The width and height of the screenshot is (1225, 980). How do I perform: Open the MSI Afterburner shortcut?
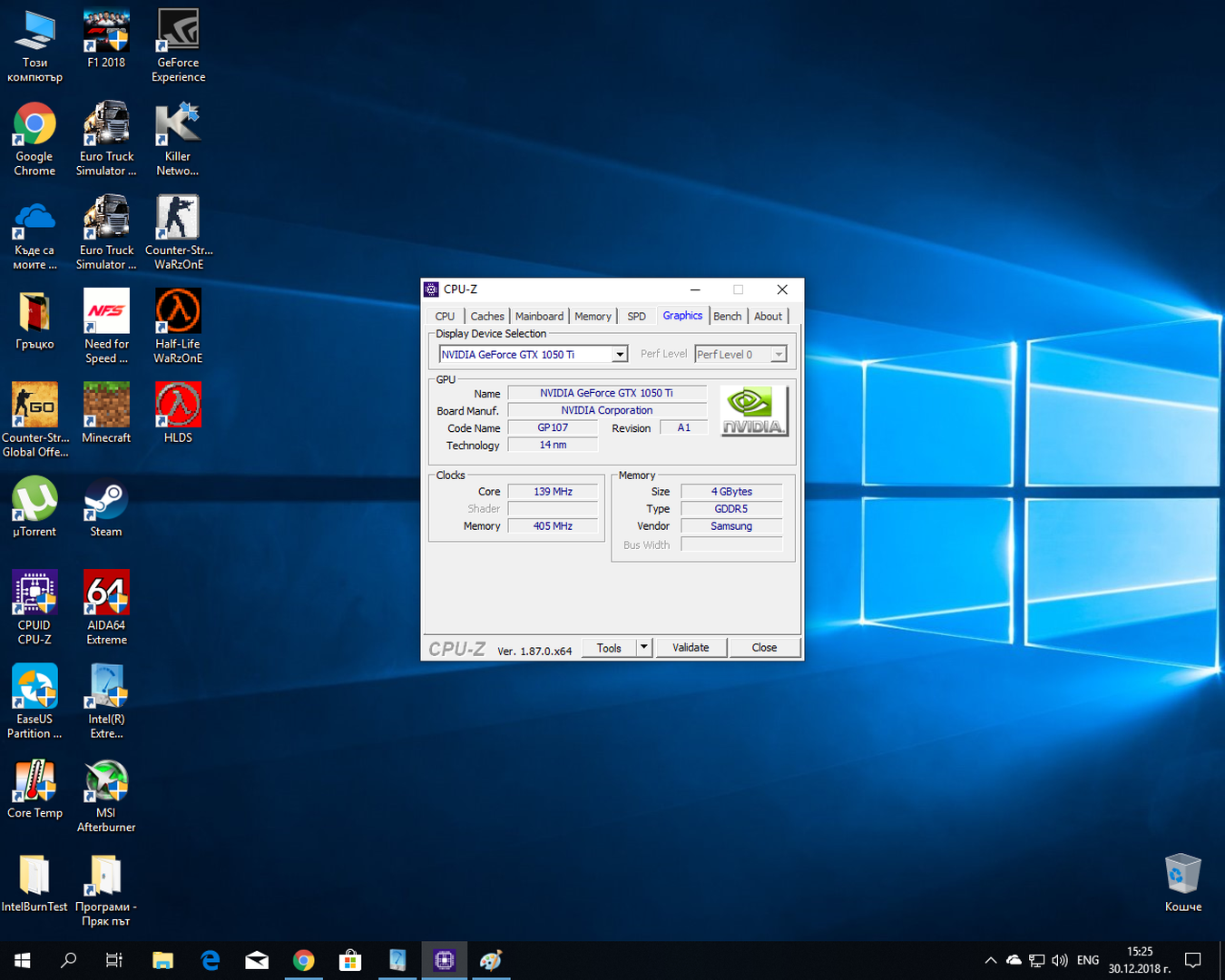[106, 796]
